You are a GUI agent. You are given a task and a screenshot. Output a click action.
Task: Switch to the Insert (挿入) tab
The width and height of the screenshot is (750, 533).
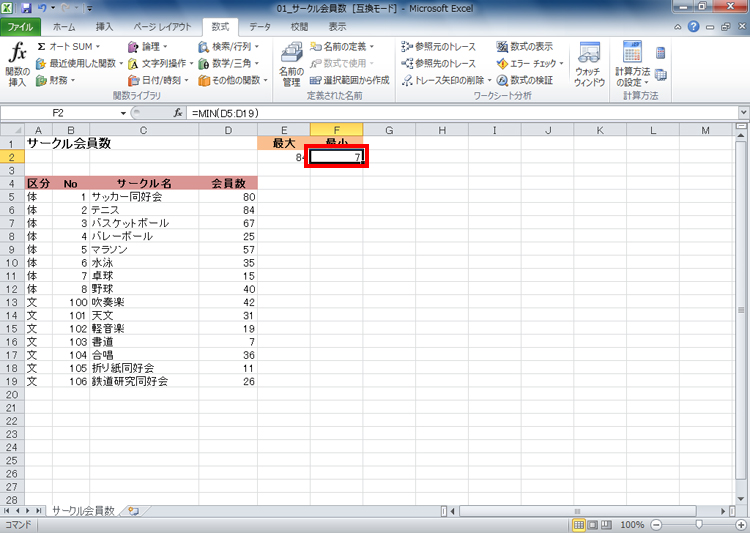coord(104,27)
